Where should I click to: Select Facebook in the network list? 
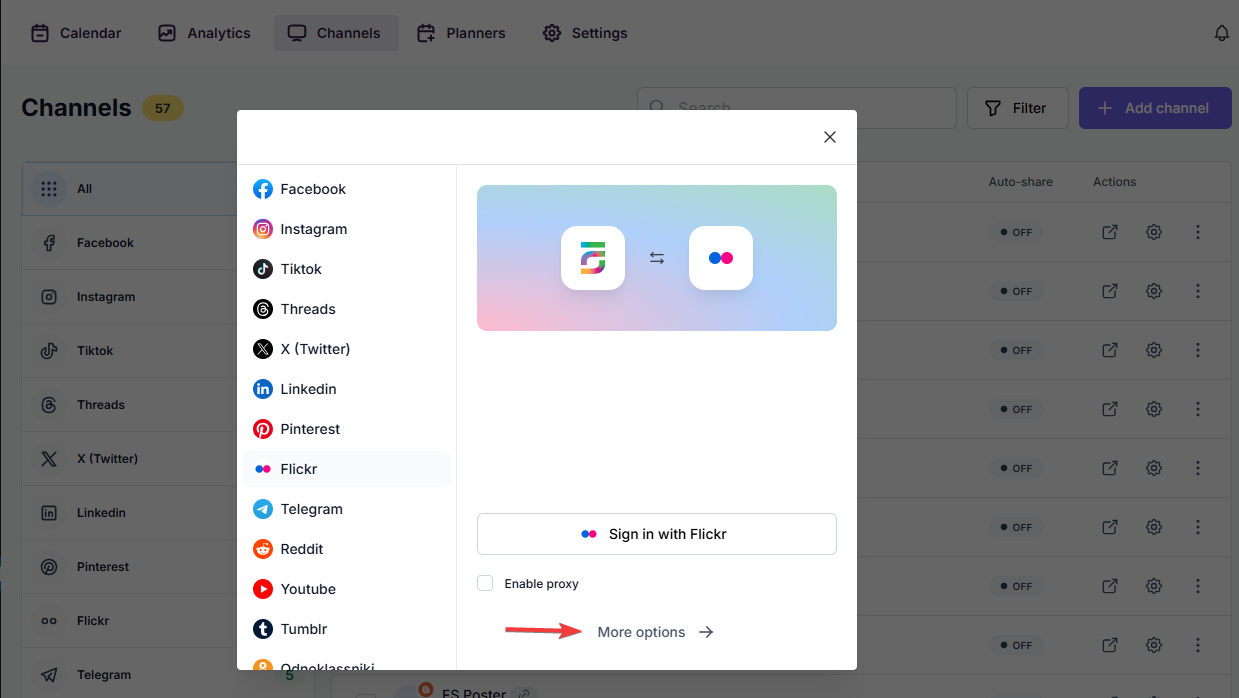(312, 189)
